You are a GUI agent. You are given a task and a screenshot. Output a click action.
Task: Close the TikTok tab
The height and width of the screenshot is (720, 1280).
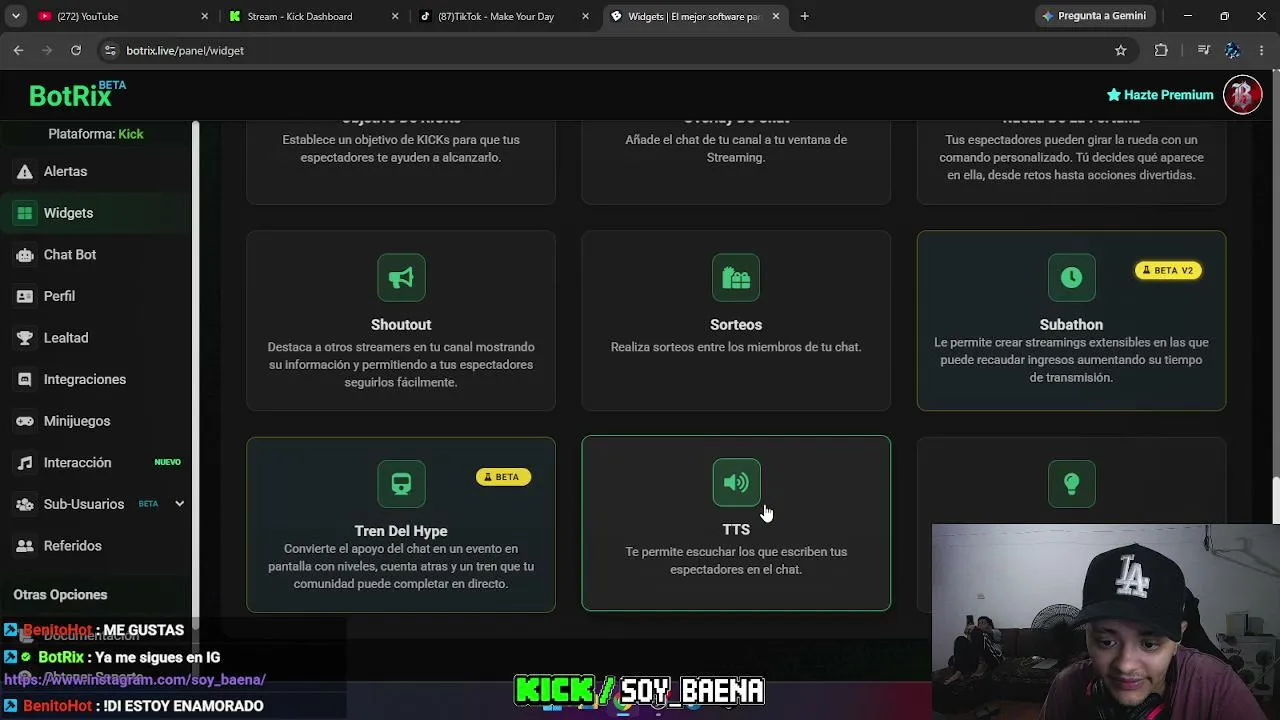(586, 16)
